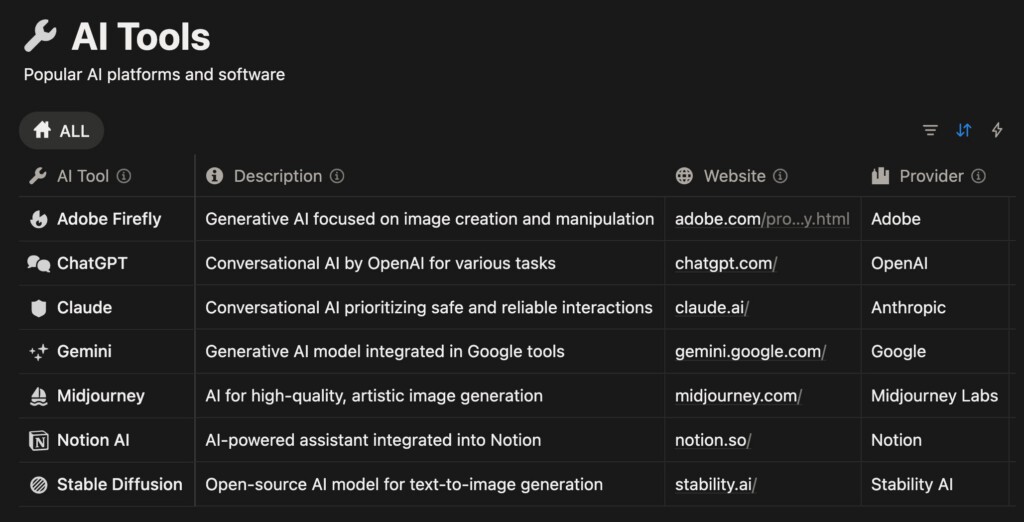Click the AI Tools page title
This screenshot has height=522, width=1024.
[x=140, y=37]
